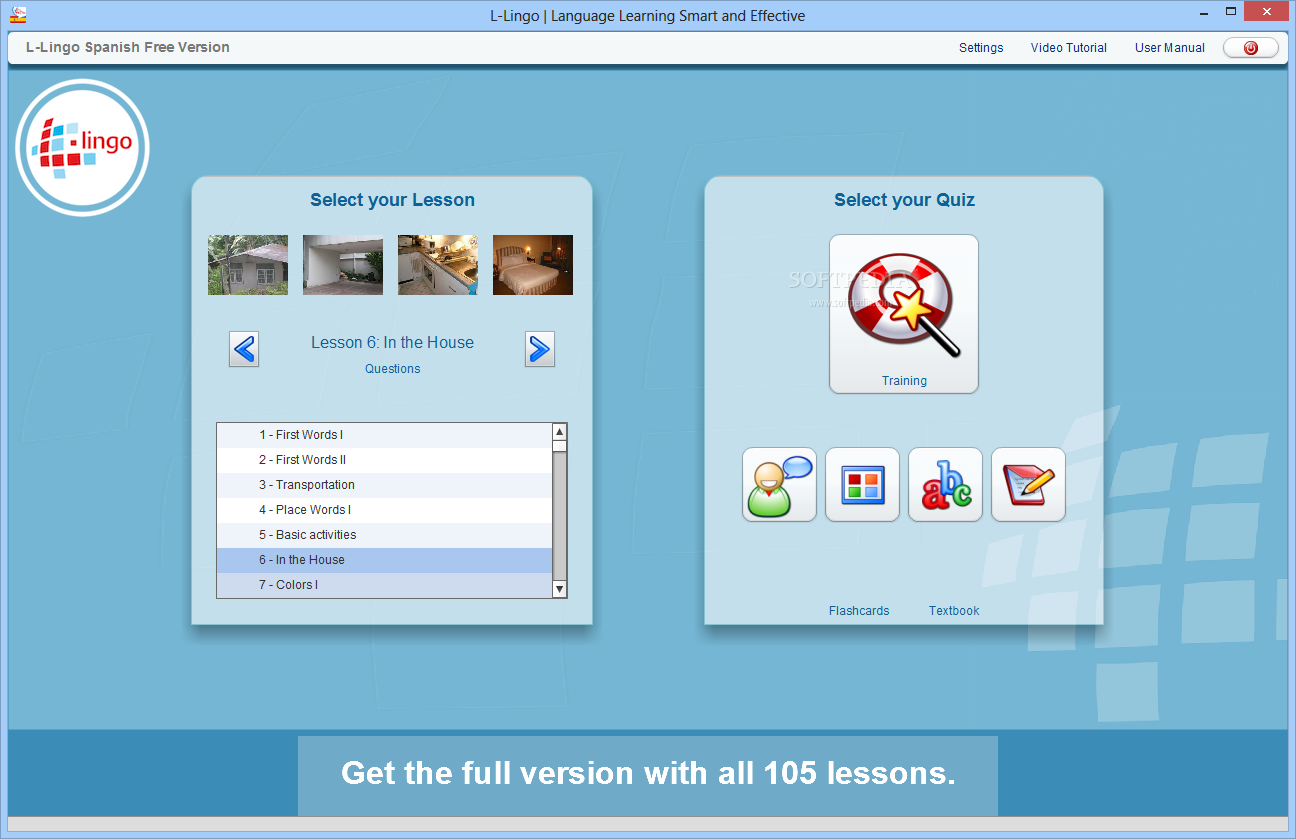Open Flashcards
This screenshot has width=1296, height=839.
pyautogui.click(x=859, y=611)
